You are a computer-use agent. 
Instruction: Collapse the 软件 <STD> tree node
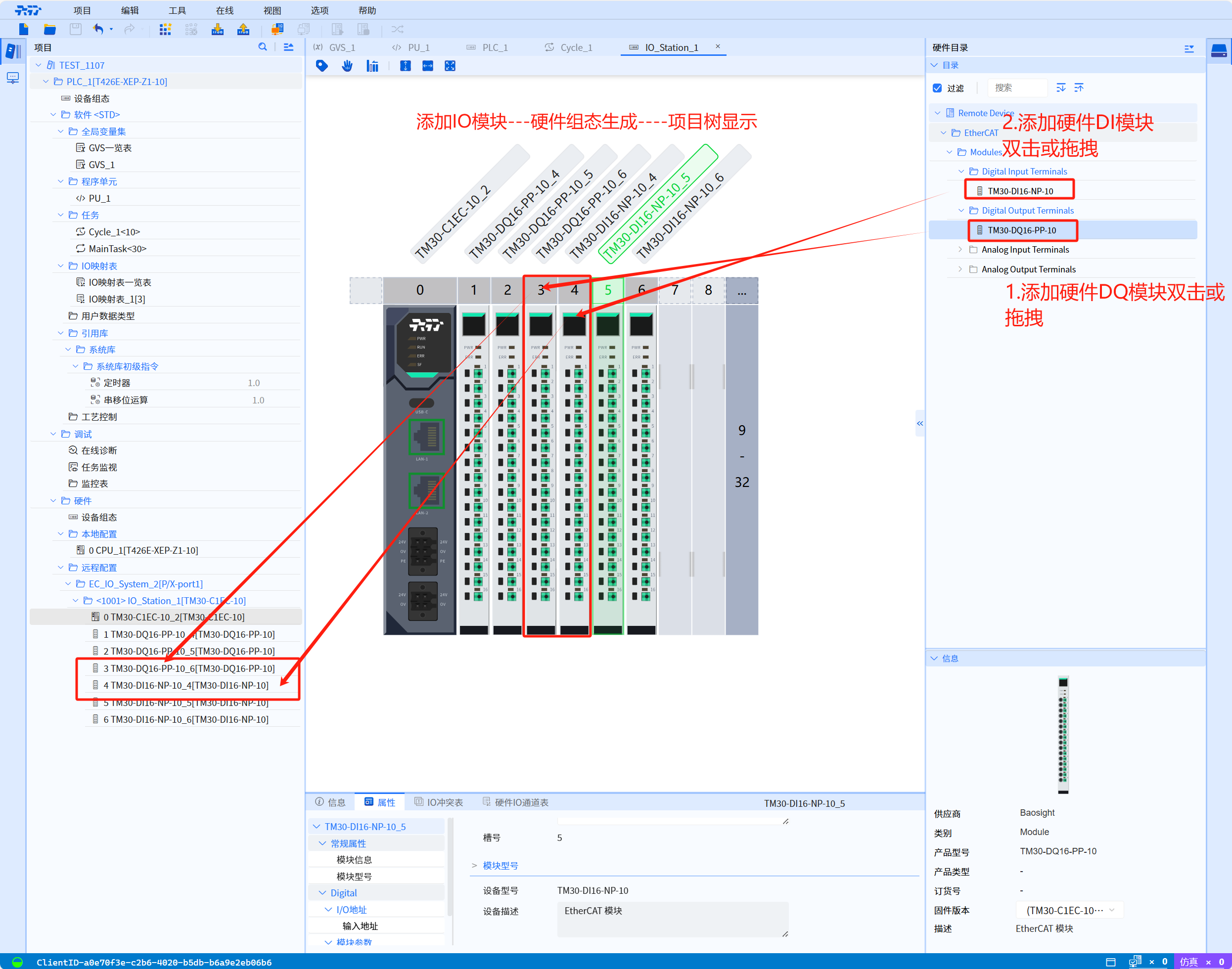pos(53,115)
